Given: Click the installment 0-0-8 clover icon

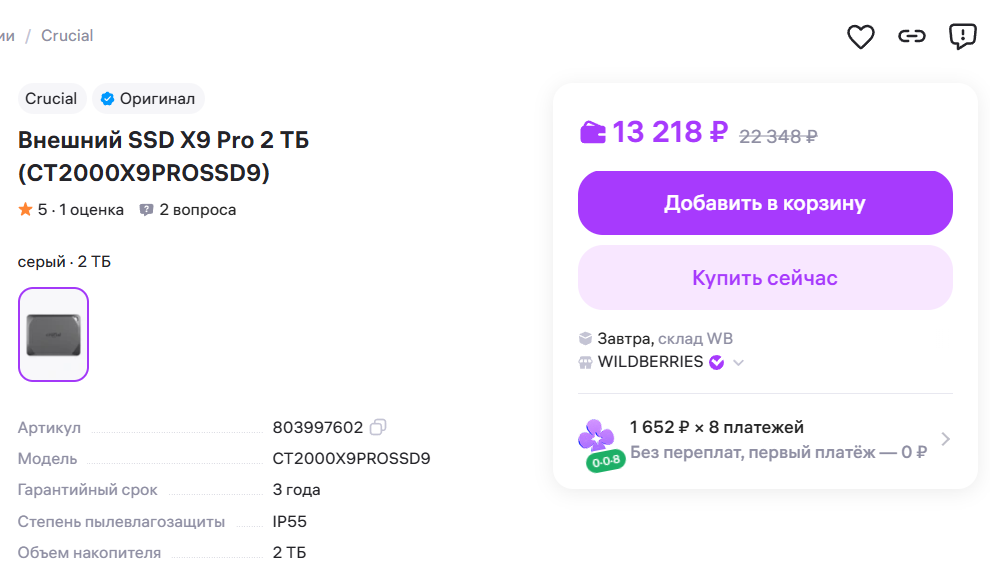Looking at the screenshot, I should pos(598,443).
